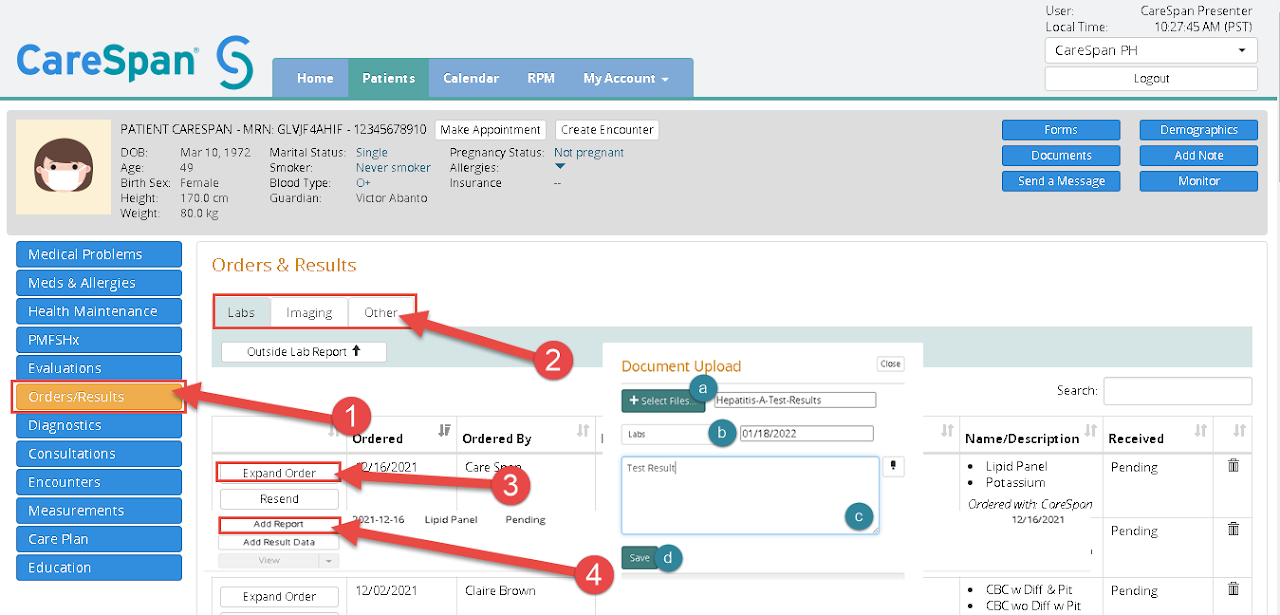Screen dimensions: 1280x615
Task: Click the patient avatar picture
Action: click(x=64, y=168)
